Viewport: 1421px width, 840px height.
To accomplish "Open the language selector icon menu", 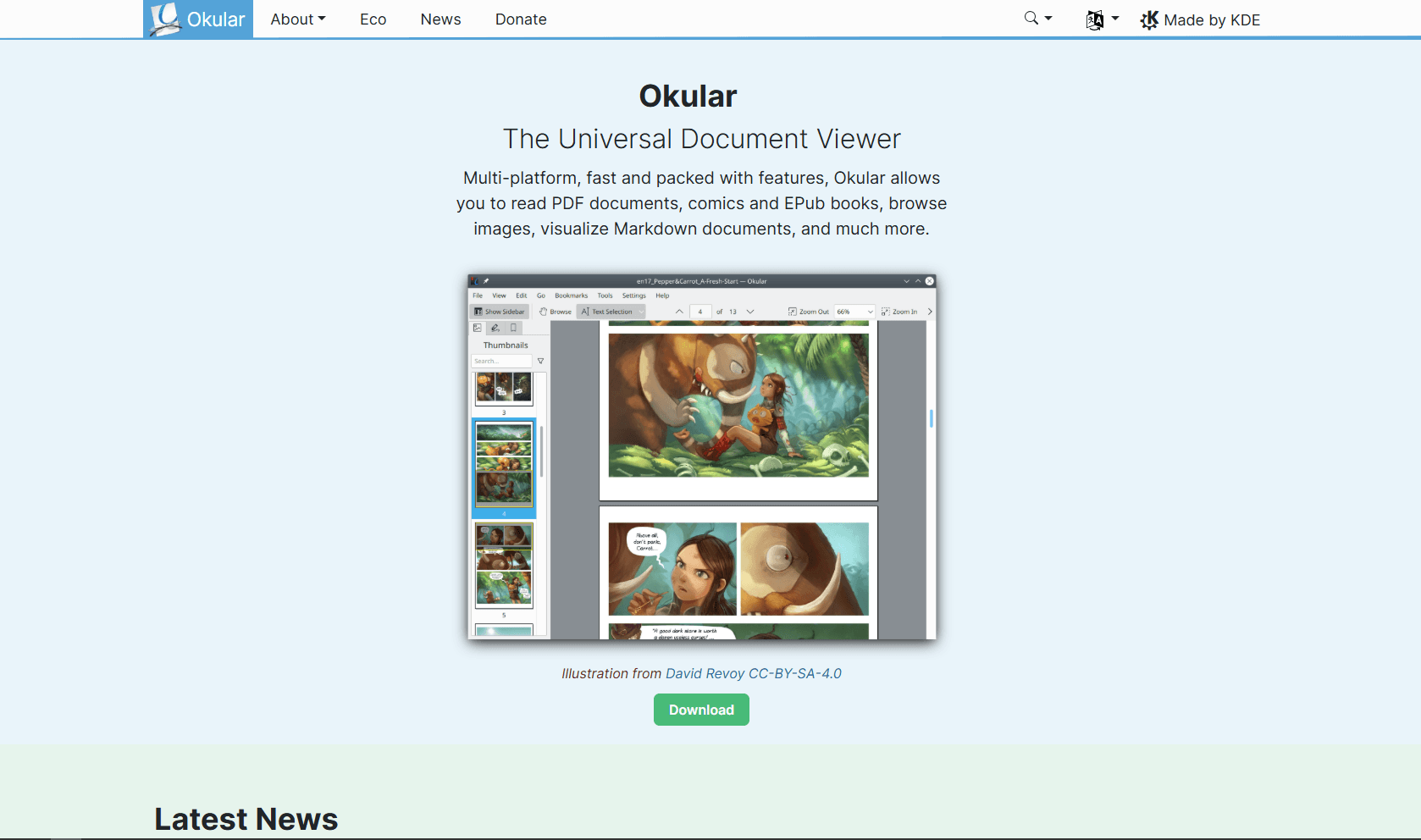I will [x=1103, y=19].
